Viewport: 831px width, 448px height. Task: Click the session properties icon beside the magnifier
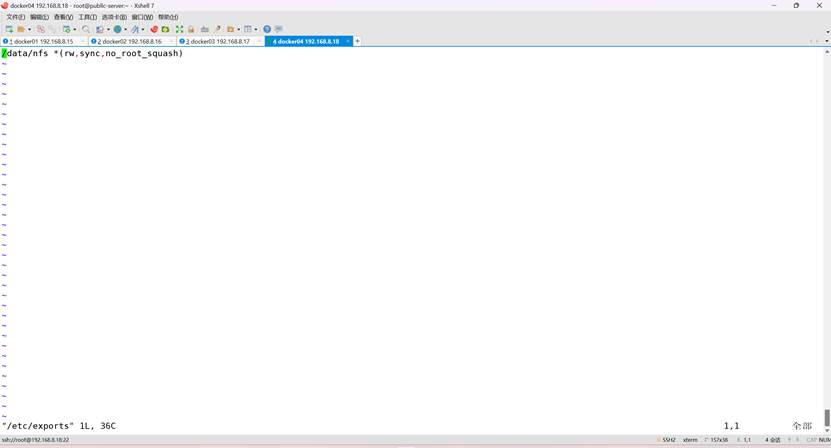pos(100,29)
